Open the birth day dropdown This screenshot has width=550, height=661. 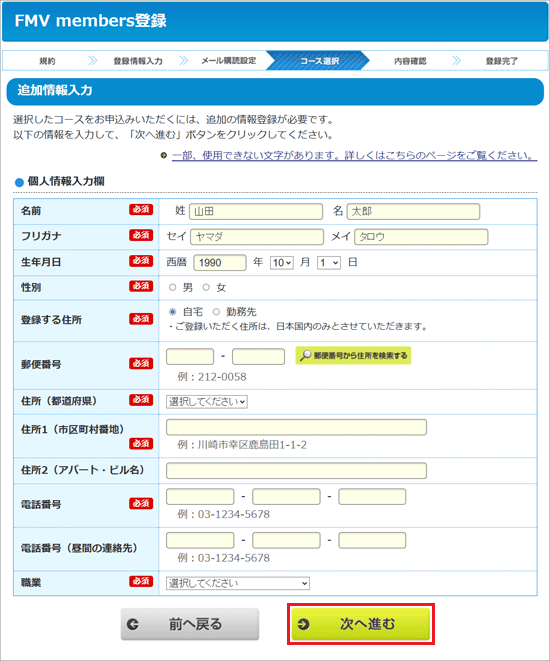coord(329,263)
